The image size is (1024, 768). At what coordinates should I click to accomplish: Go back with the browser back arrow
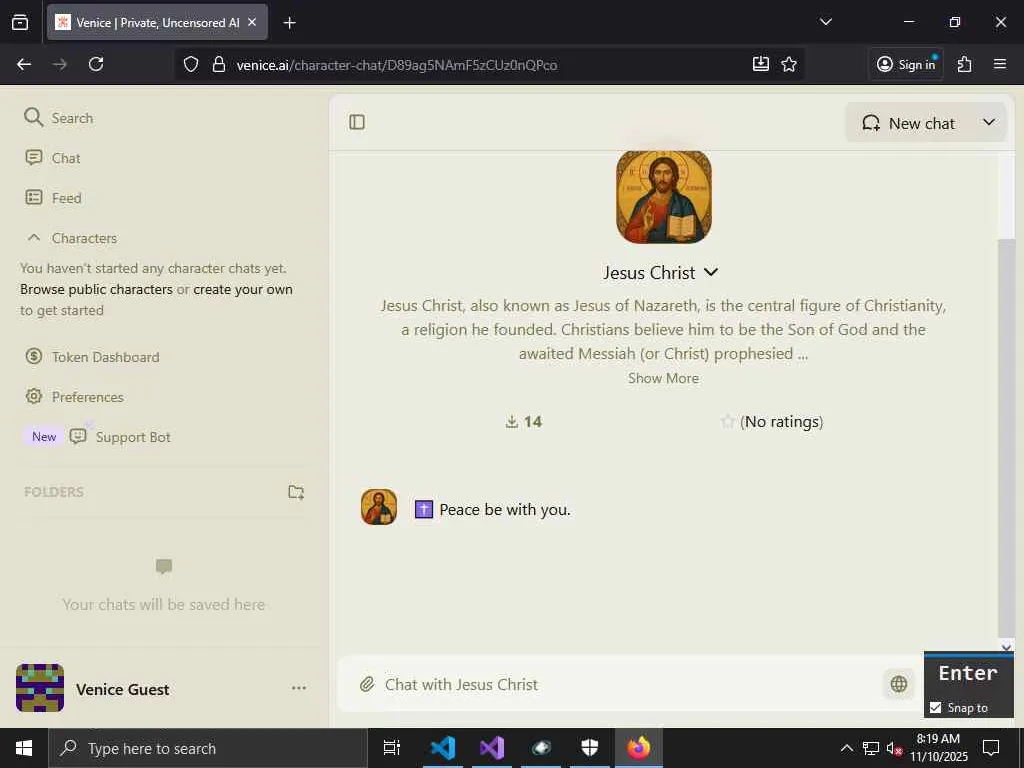[x=24, y=64]
